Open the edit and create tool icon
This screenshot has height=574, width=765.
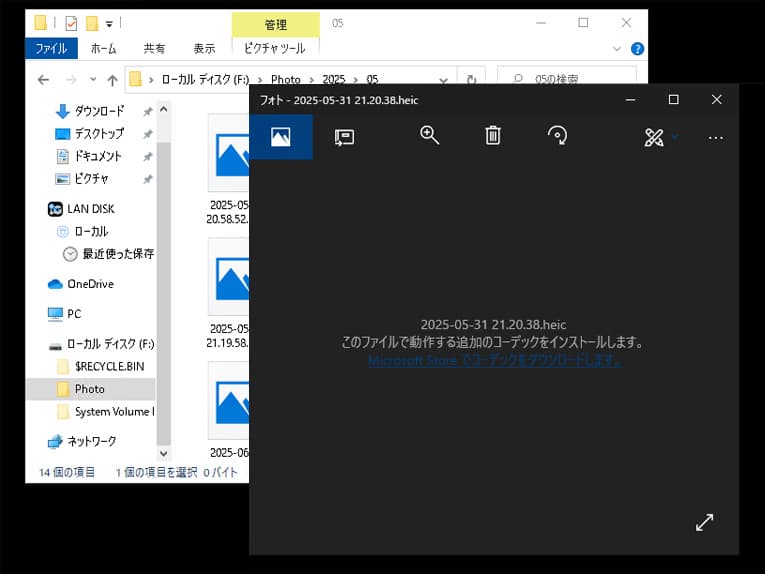654,138
